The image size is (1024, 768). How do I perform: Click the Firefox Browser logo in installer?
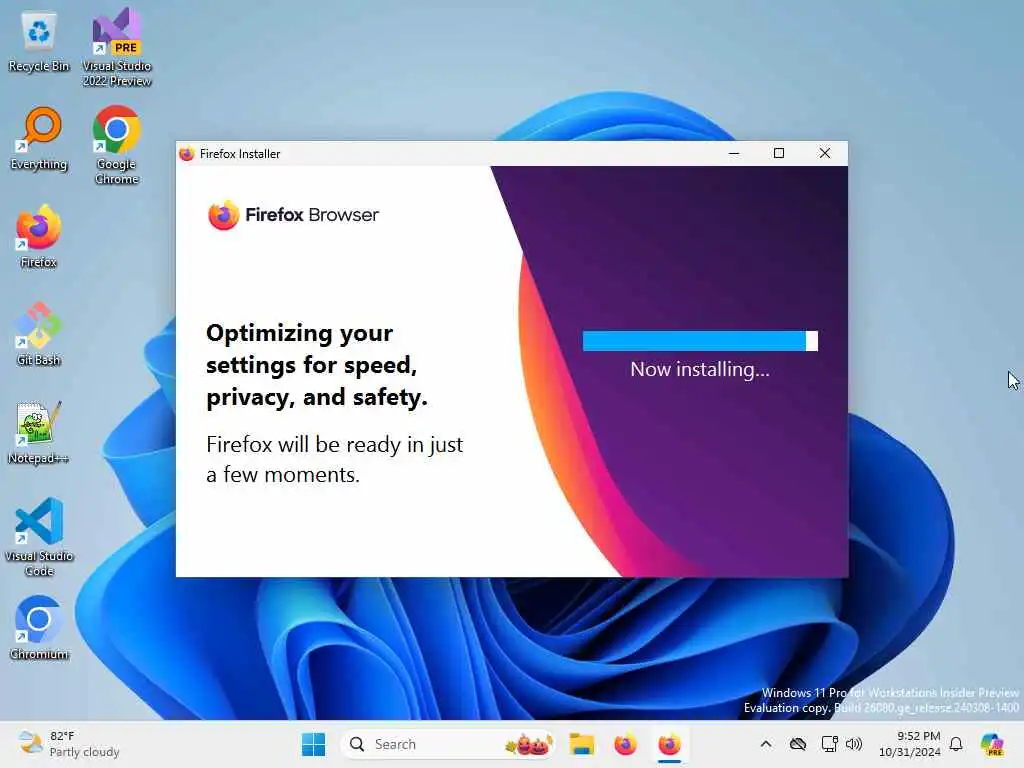pos(293,215)
